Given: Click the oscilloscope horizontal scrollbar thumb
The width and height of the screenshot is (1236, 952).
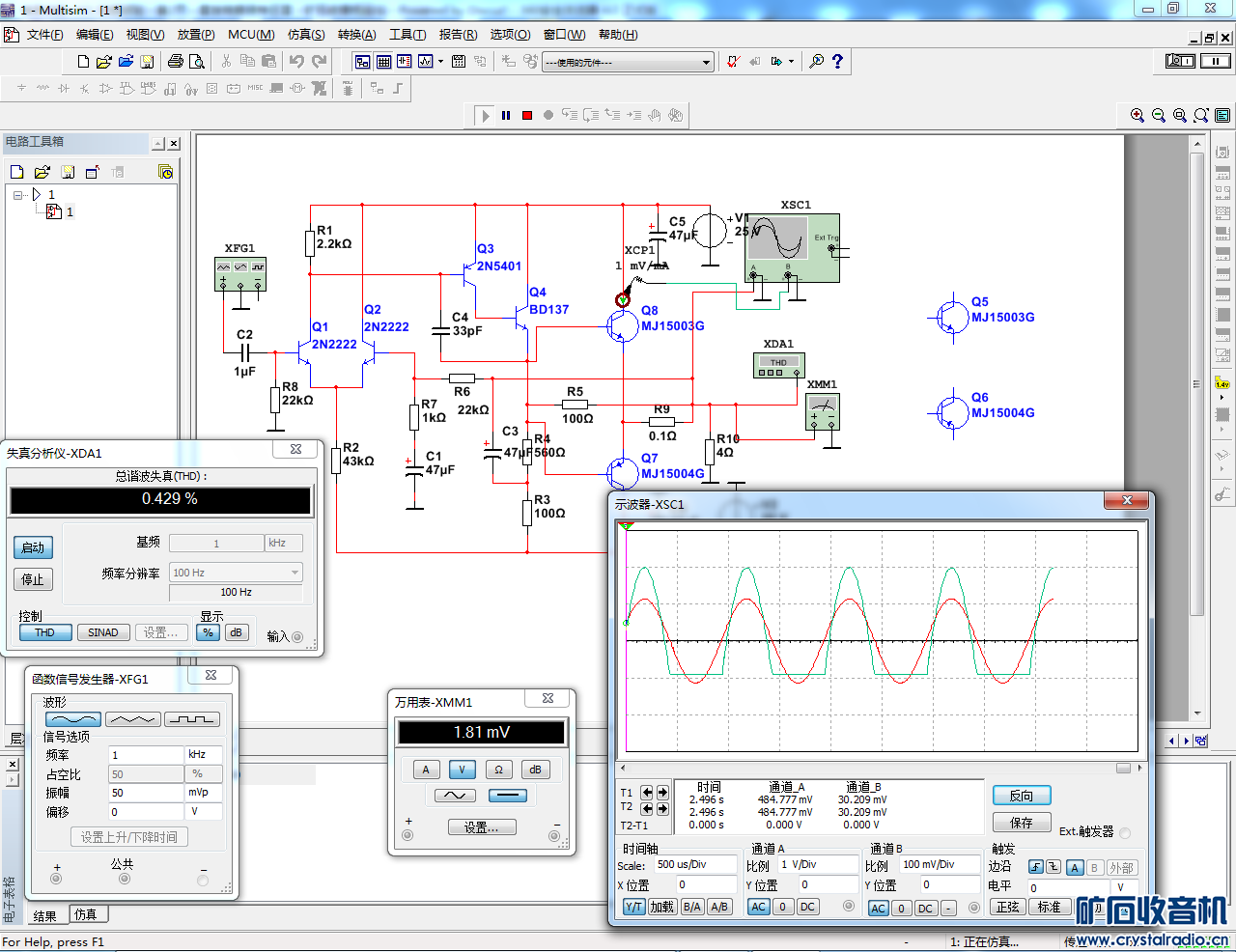Looking at the screenshot, I should pos(1123,768).
